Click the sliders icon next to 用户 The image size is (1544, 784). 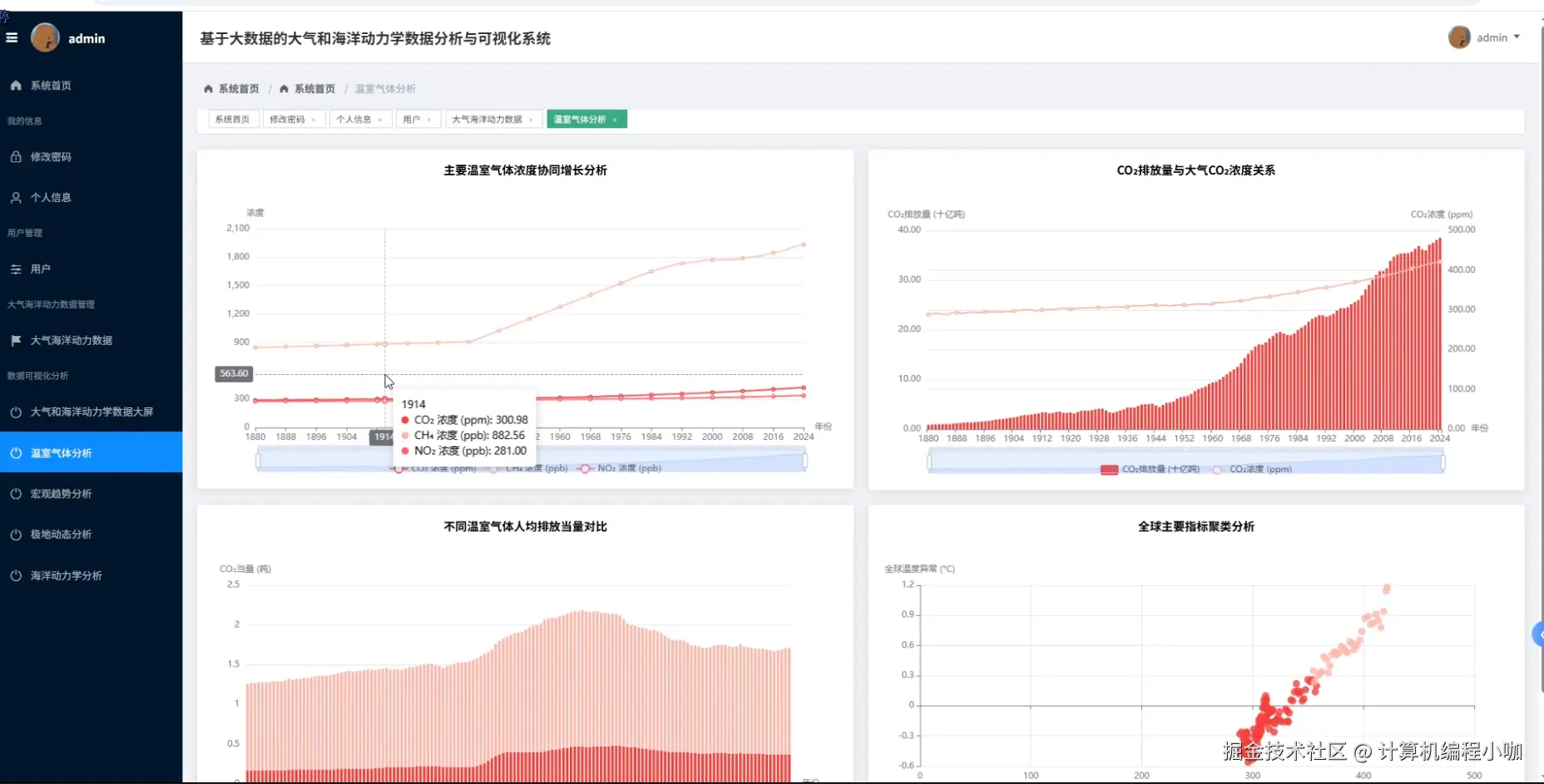pos(16,269)
